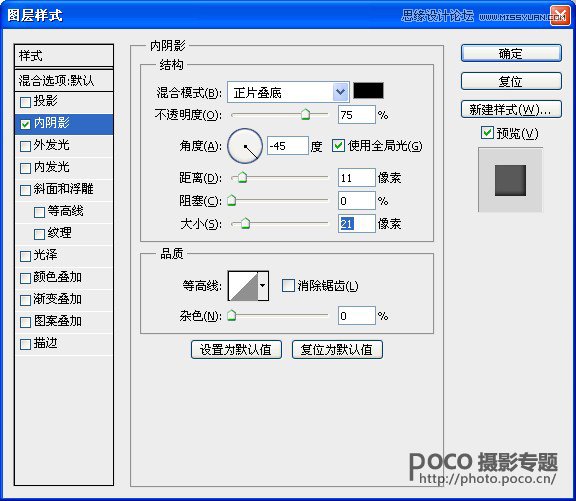Click the size field showing 21
The image size is (576, 501).
356,223
